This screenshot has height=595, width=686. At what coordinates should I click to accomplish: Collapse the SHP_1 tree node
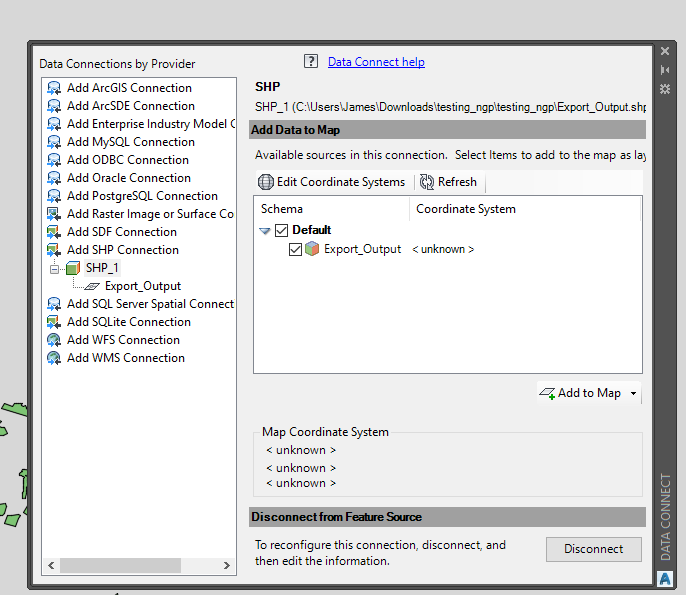pyautogui.click(x=54, y=269)
